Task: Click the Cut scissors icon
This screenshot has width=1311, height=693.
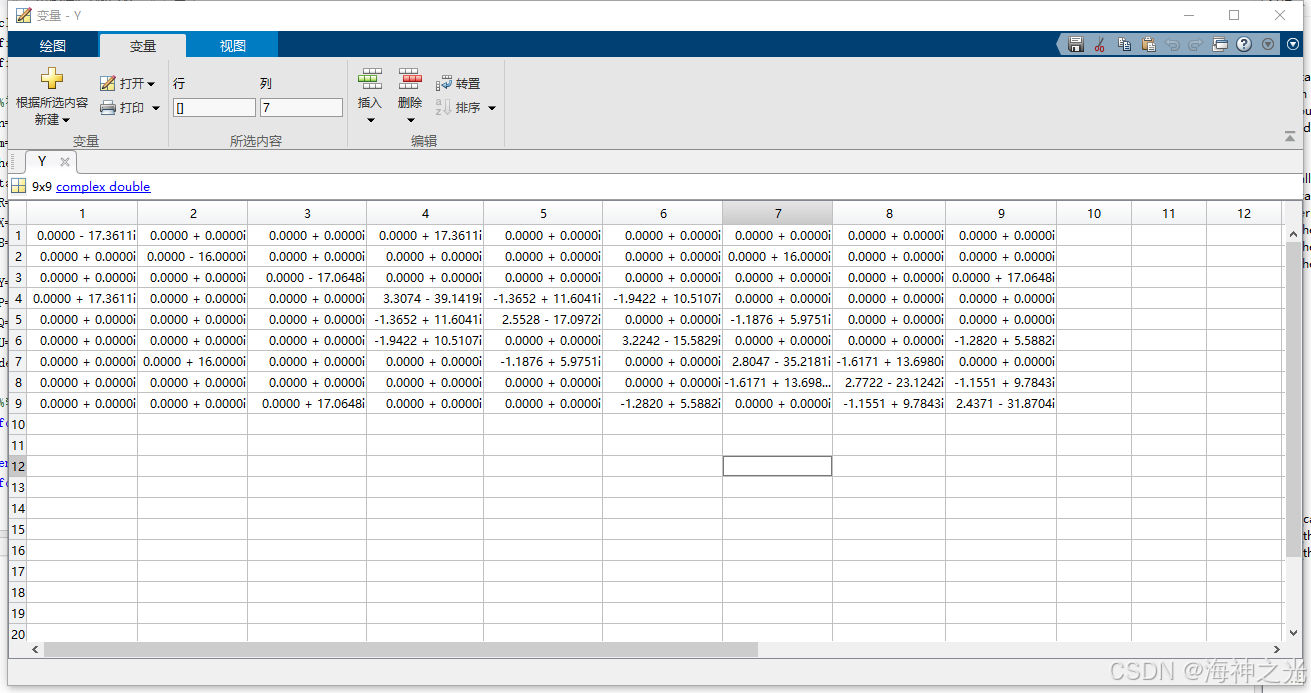Action: coord(1100,44)
